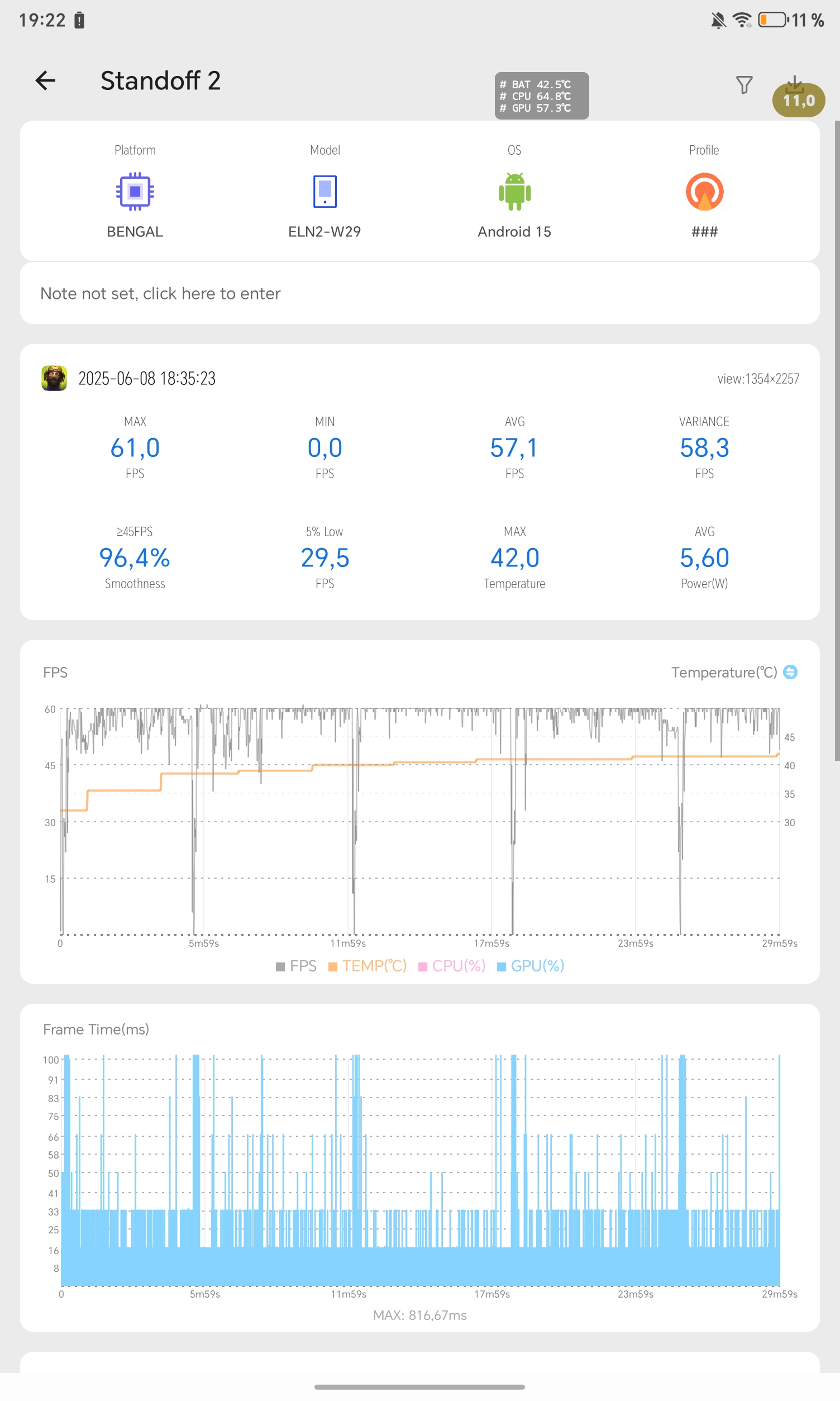Tap the BENGAL platform chip icon
The width and height of the screenshot is (840, 1401).
tap(135, 192)
